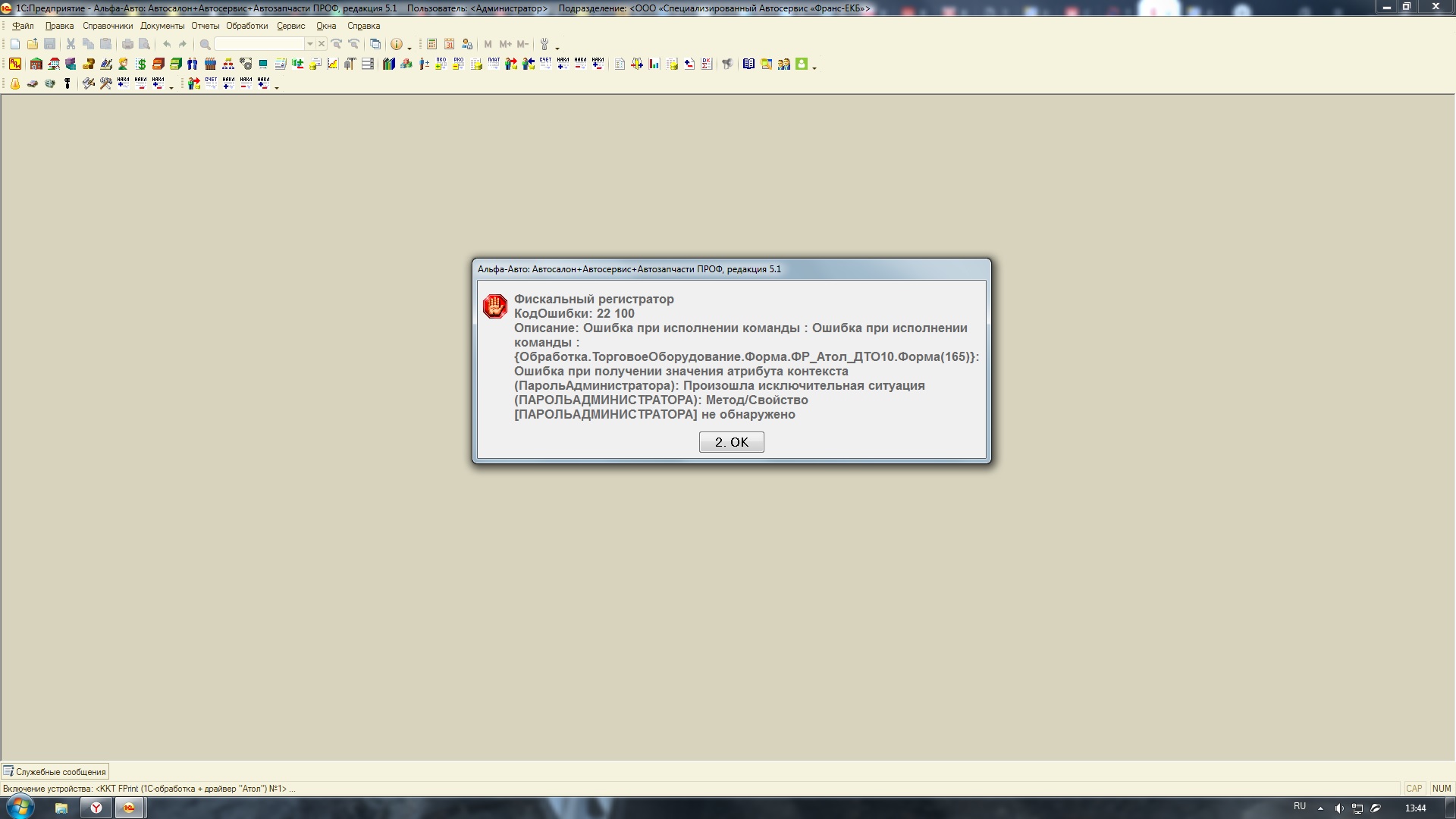Expand the dropdown next to the wrench icon
1456x819 pixels.
coord(557,47)
